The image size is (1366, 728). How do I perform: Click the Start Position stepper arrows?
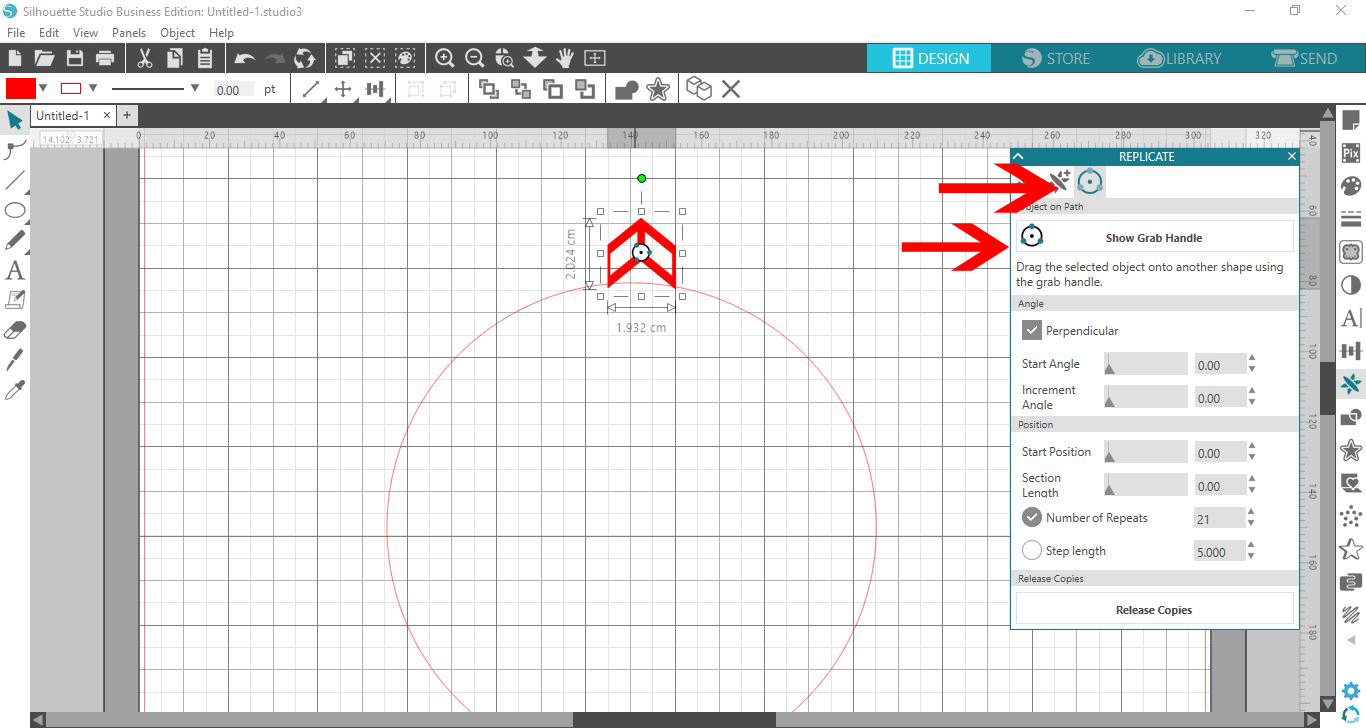click(x=1252, y=452)
